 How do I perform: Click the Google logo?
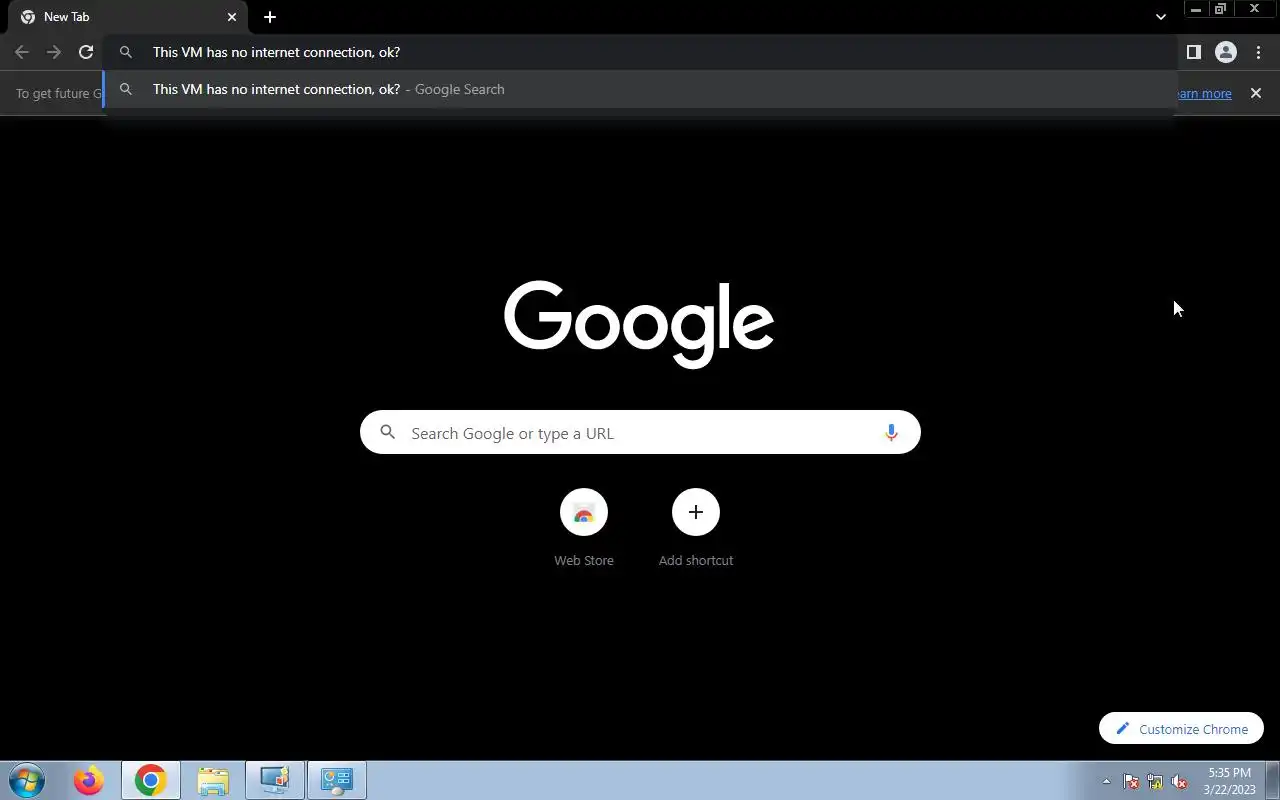pyautogui.click(x=639, y=323)
